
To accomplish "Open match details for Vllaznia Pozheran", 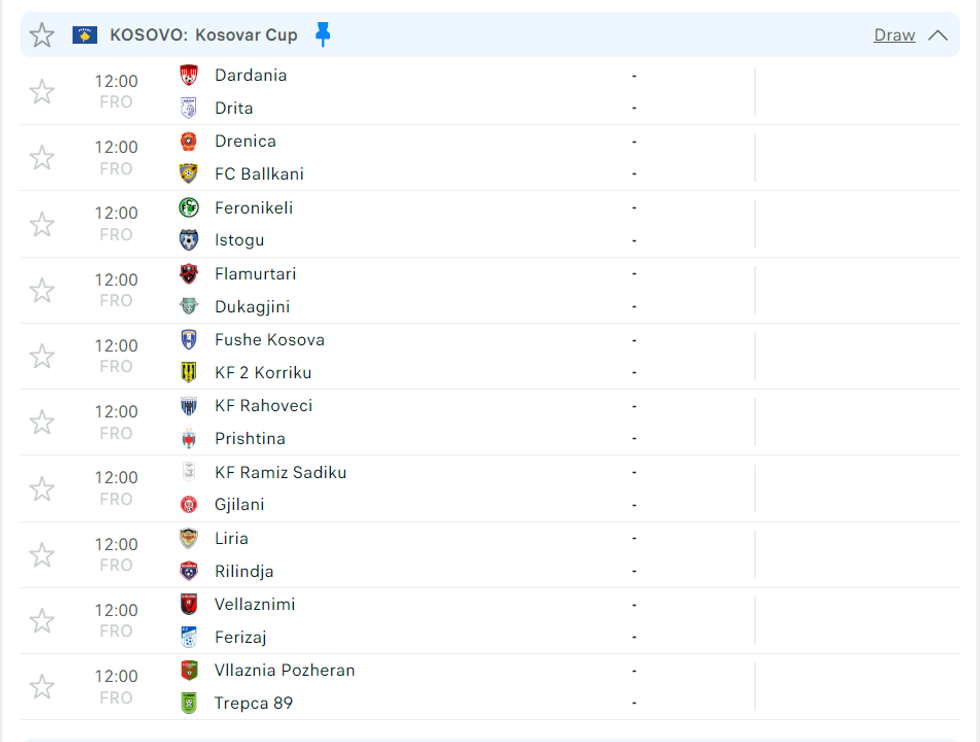I will 284,670.
